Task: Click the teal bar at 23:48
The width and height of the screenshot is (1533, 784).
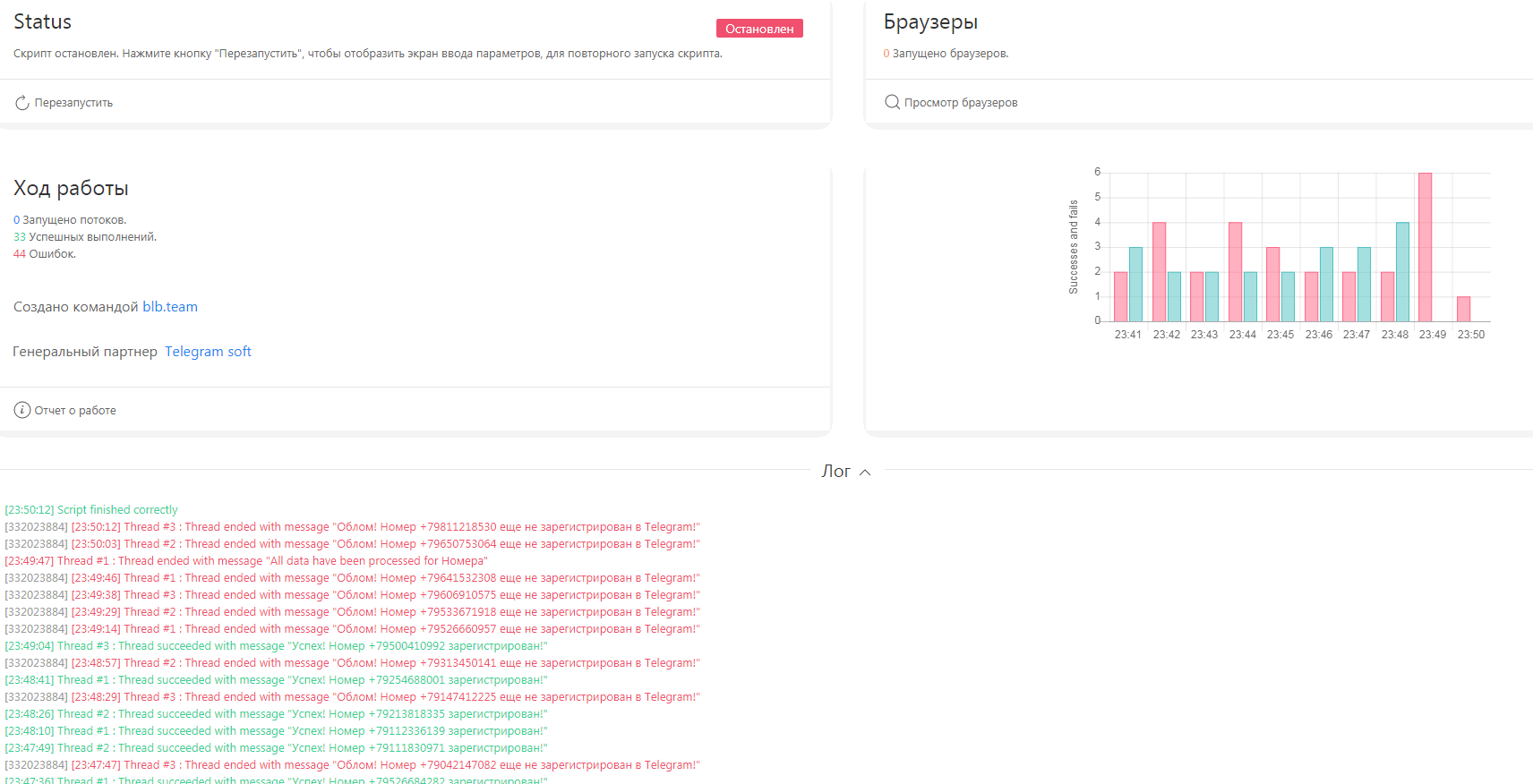Action: [x=1402, y=272]
